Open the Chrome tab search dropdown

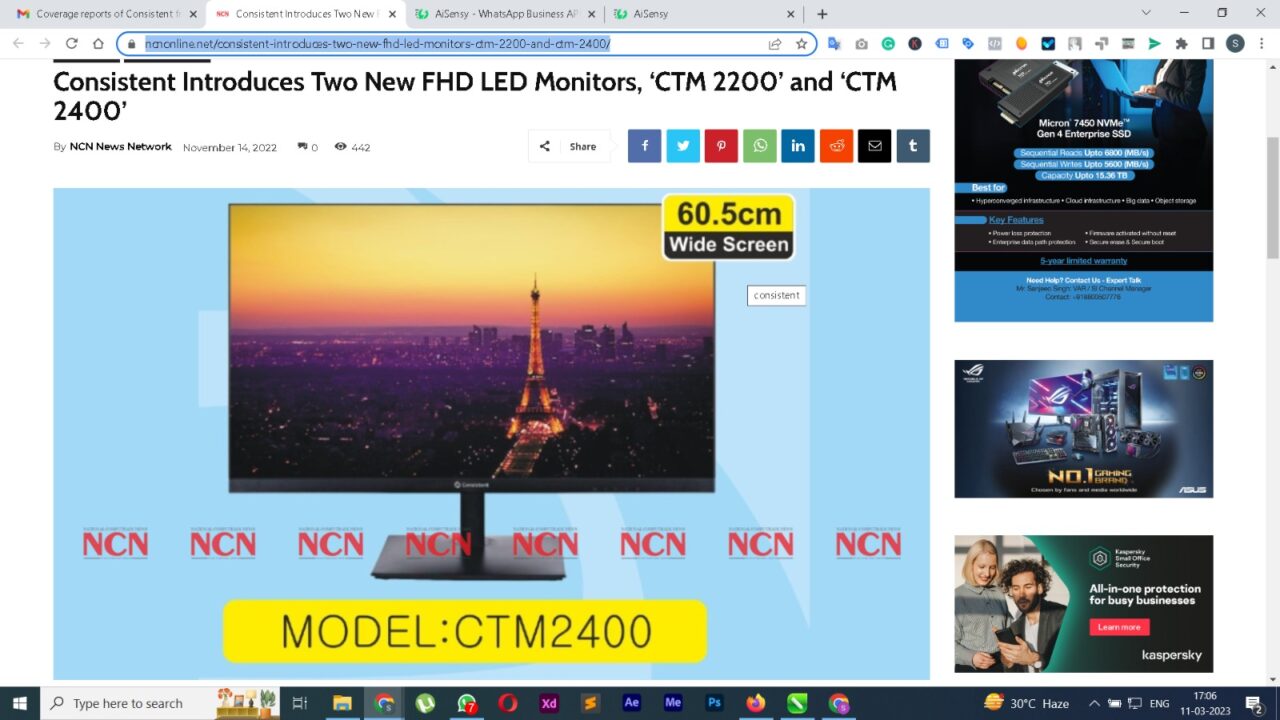pyautogui.click(x=1146, y=13)
